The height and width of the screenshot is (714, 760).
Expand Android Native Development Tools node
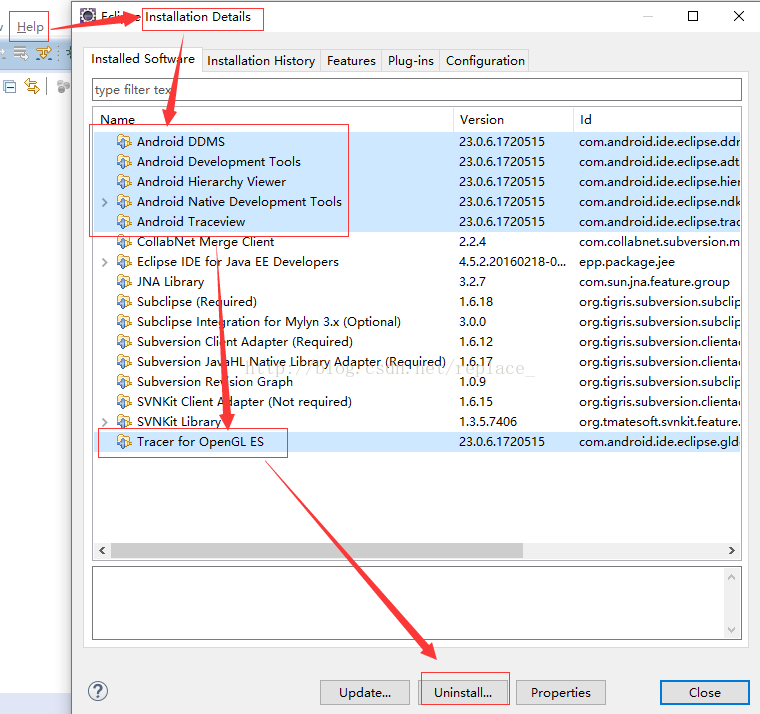(104, 202)
